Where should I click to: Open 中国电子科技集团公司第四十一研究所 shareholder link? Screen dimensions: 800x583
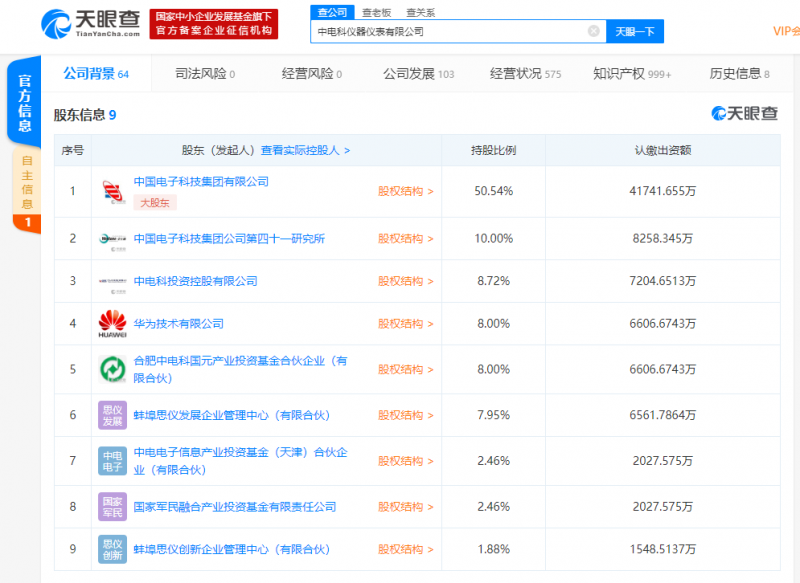(229, 239)
